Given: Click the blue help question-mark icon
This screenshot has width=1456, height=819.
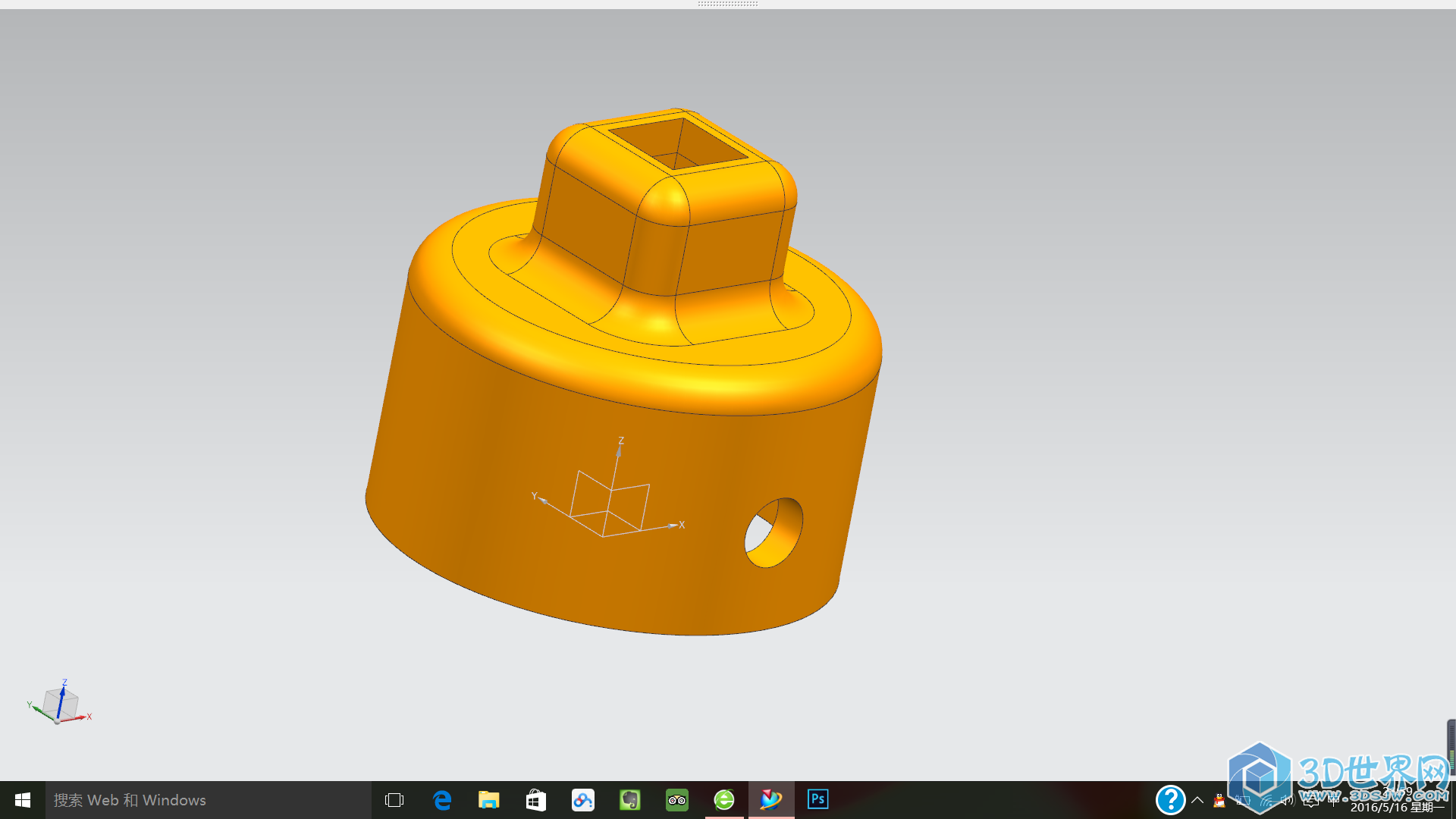Looking at the screenshot, I should [x=1170, y=800].
